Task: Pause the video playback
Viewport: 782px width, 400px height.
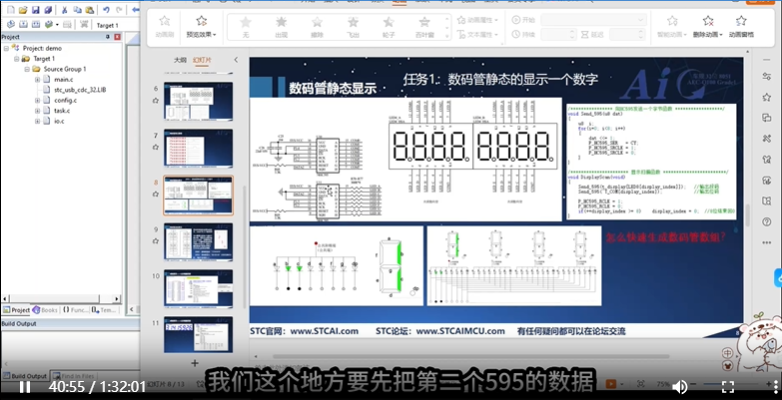Action: pyautogui.click(x=24, y=387)
